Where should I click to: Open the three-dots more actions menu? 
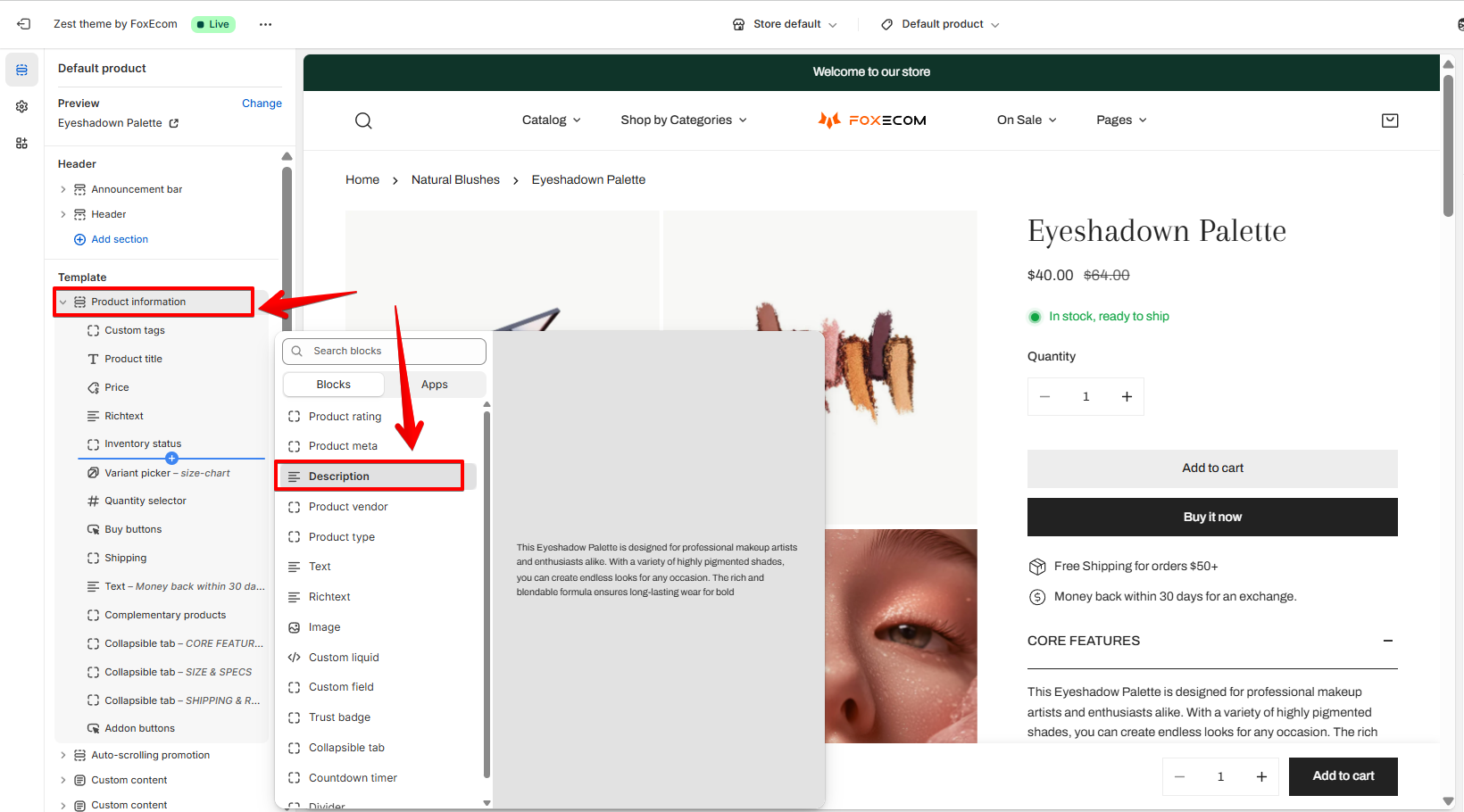[265, 24]
